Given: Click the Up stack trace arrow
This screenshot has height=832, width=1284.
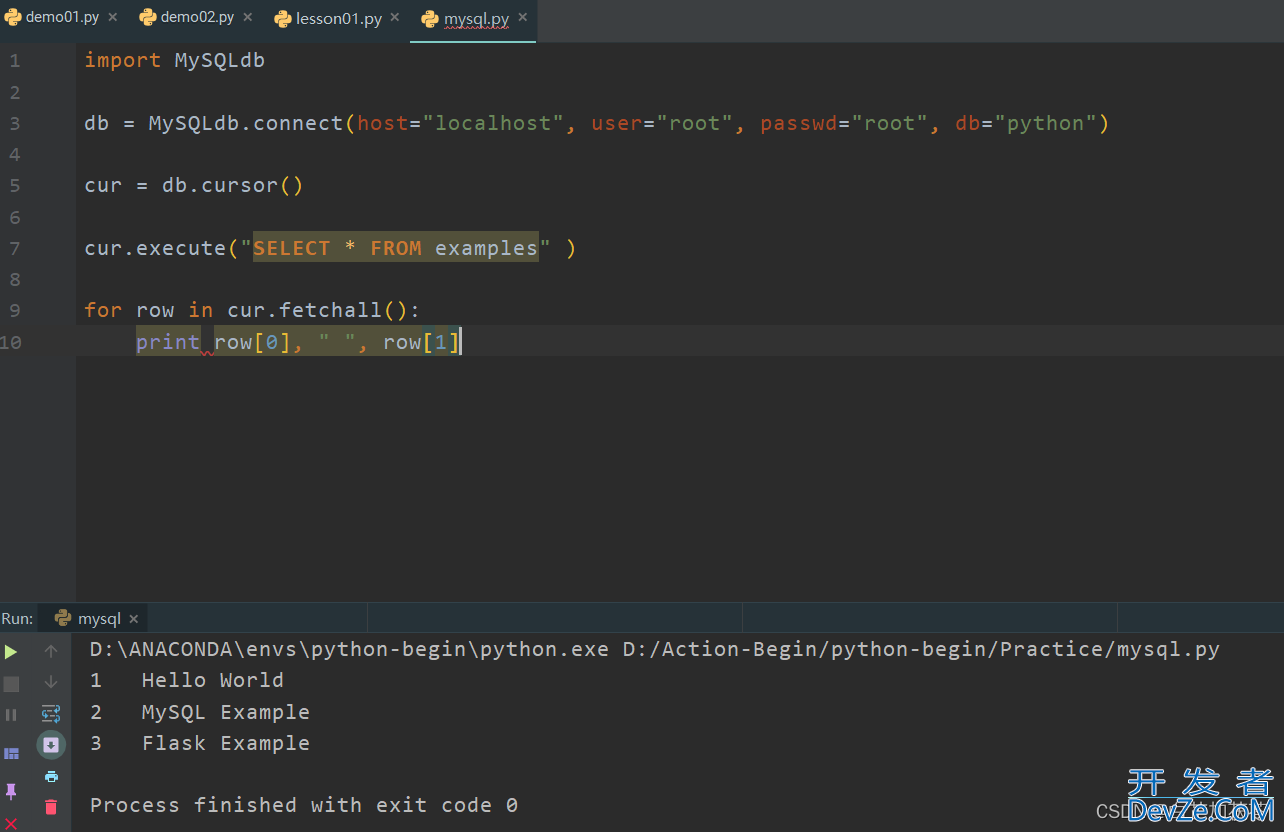Looking at the screenshot, I should 51,652.
